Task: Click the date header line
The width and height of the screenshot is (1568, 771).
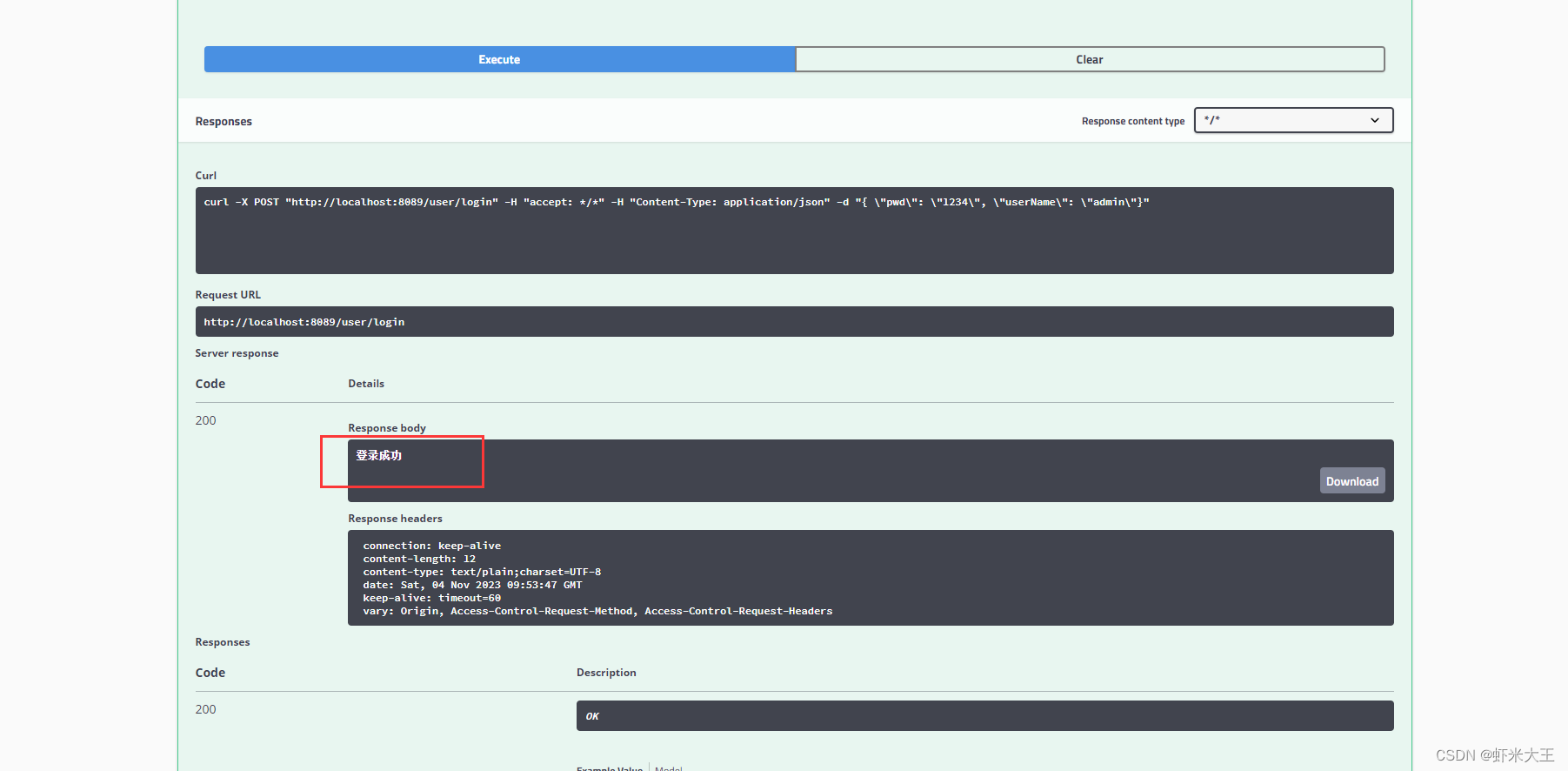Action: click(x=472, y=585)
